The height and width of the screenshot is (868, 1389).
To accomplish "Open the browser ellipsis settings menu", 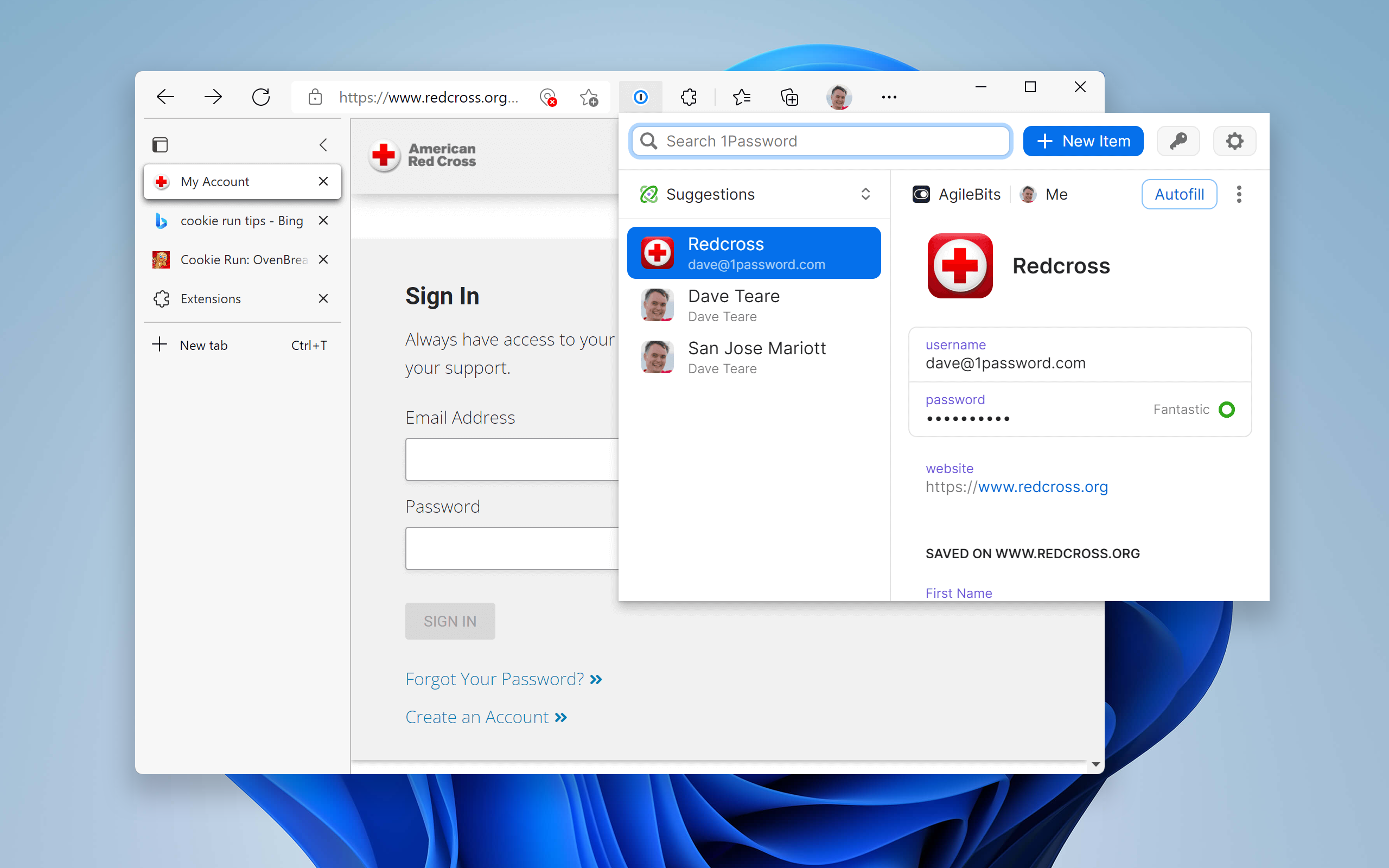I will [x=888, y=97].
